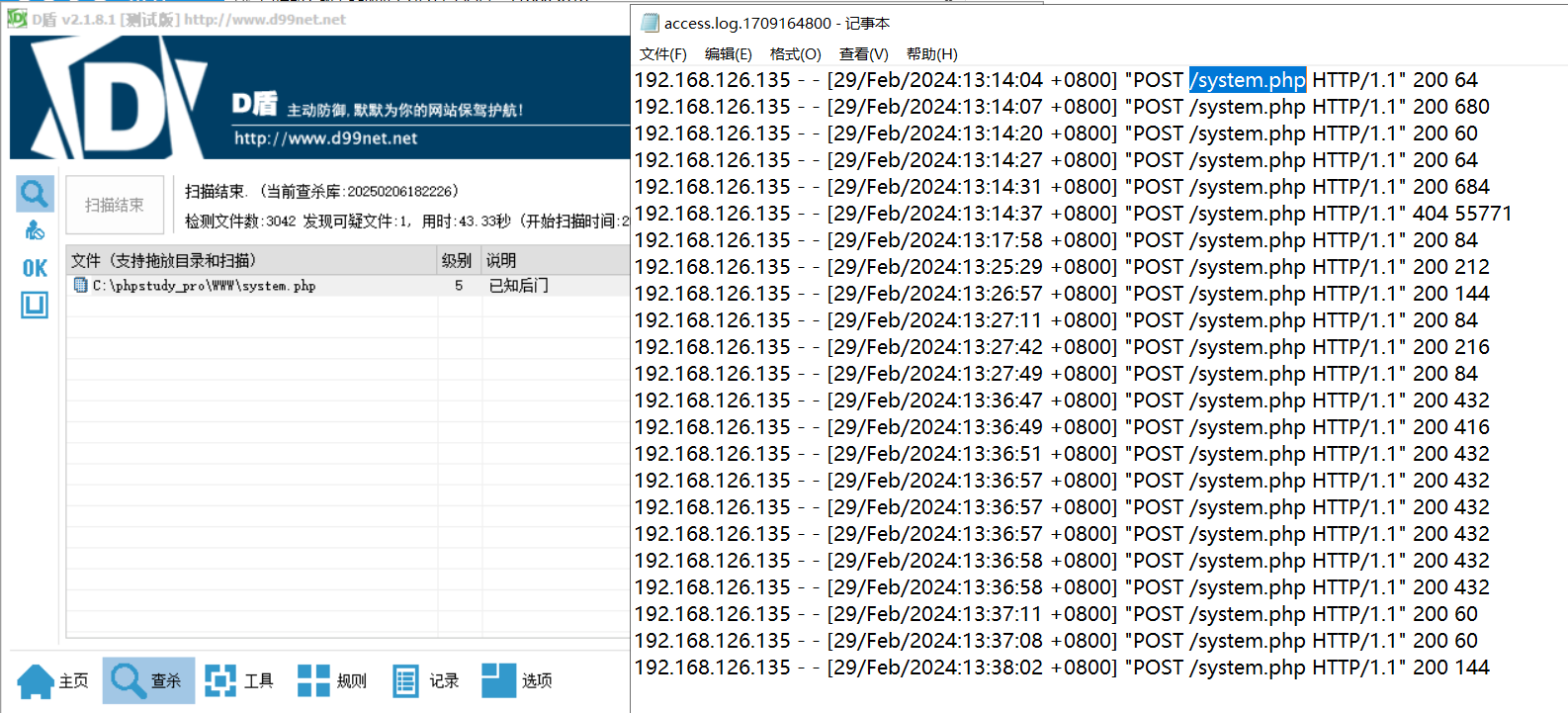Open Notepad's 格式(O) menu
The height and width of the screenshot is (713, 1568).
(x=795, y=54)
